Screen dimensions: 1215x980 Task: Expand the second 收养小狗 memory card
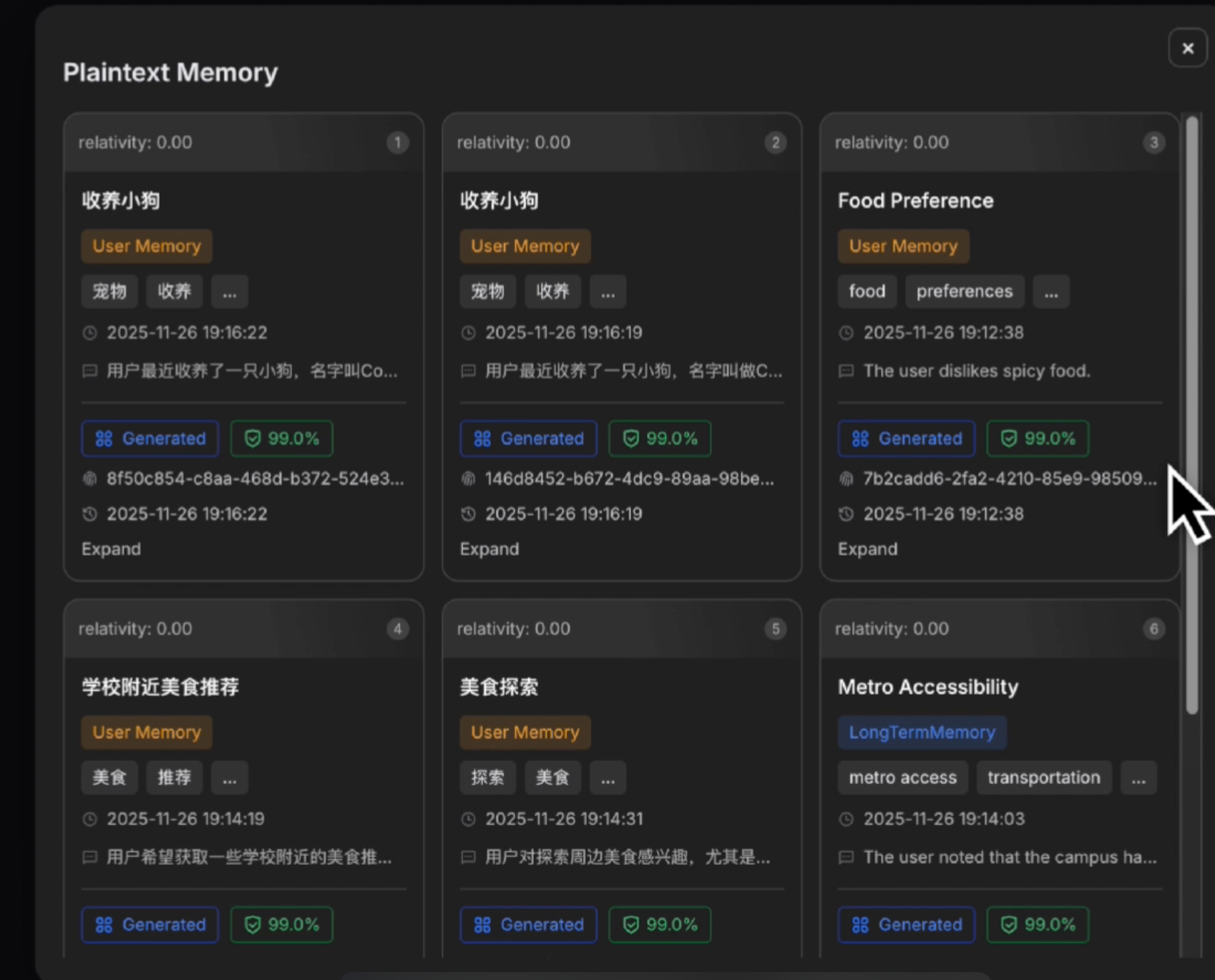[x=489, y=549]
